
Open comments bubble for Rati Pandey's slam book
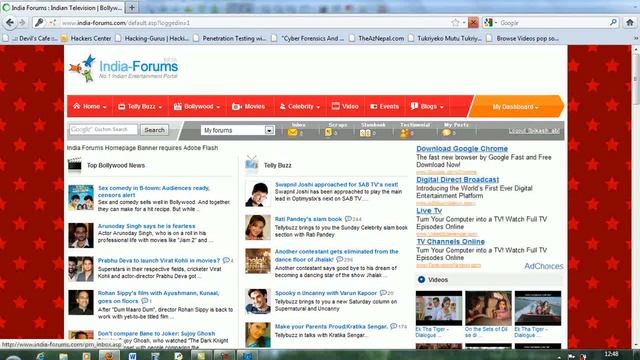(348, 219)
